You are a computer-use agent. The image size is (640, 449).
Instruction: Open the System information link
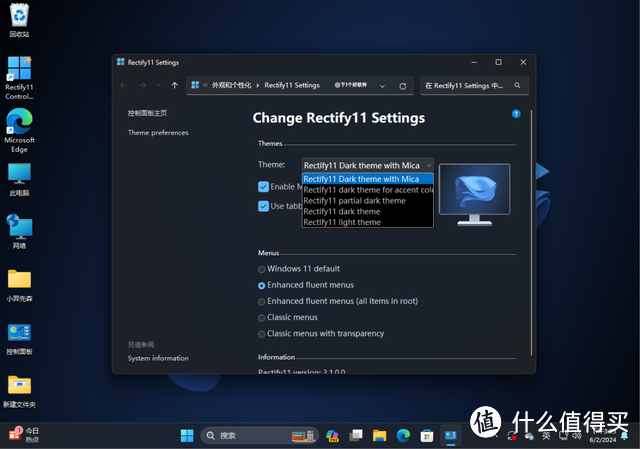click(x=158, y=358)
